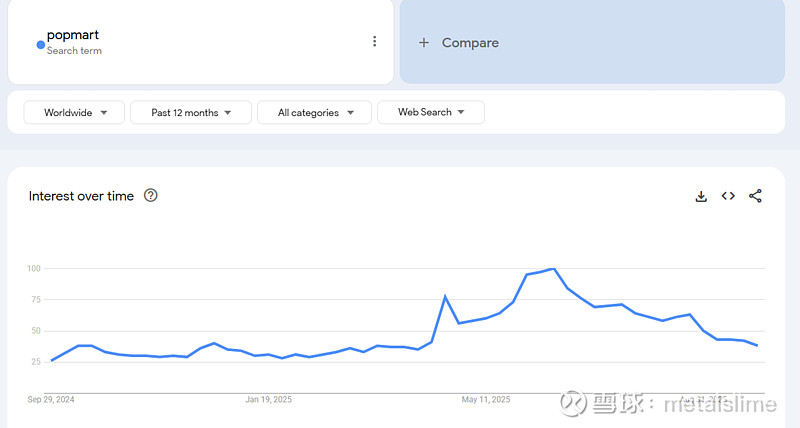Screen dimensions: 800x428
Task: Open the popmart term three-dot menu
Action: [375, 42]
